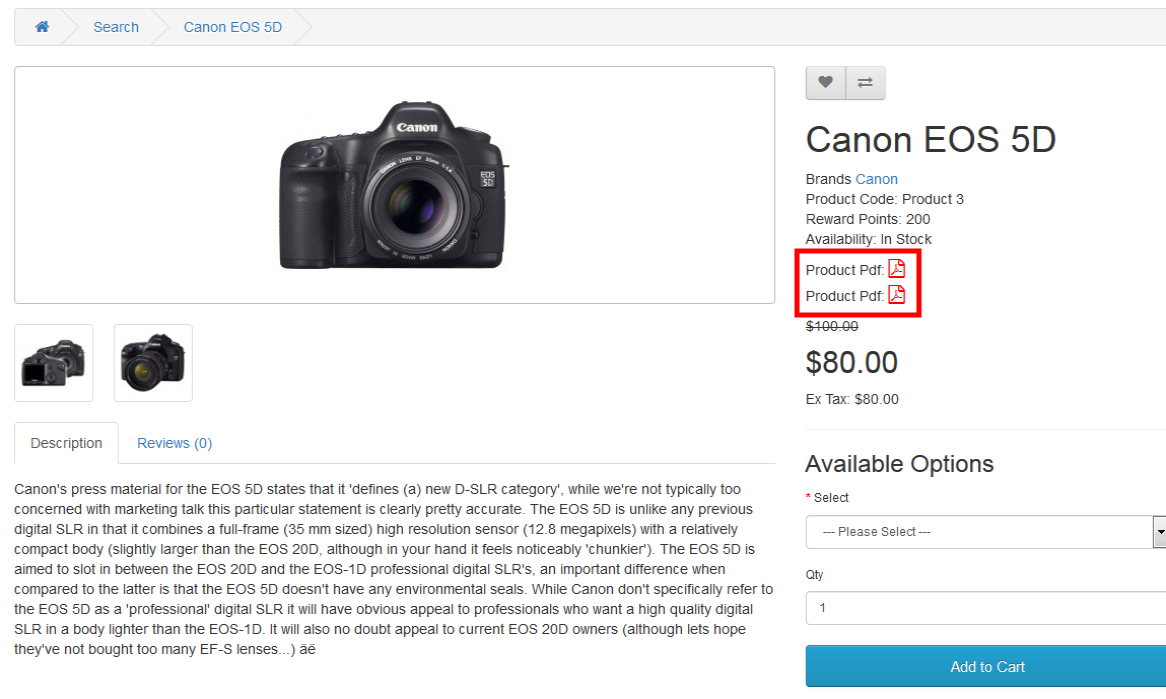Open the Search breadcrumb link
This screenshot has height=699, width=1166.
[x=116, y=27]
